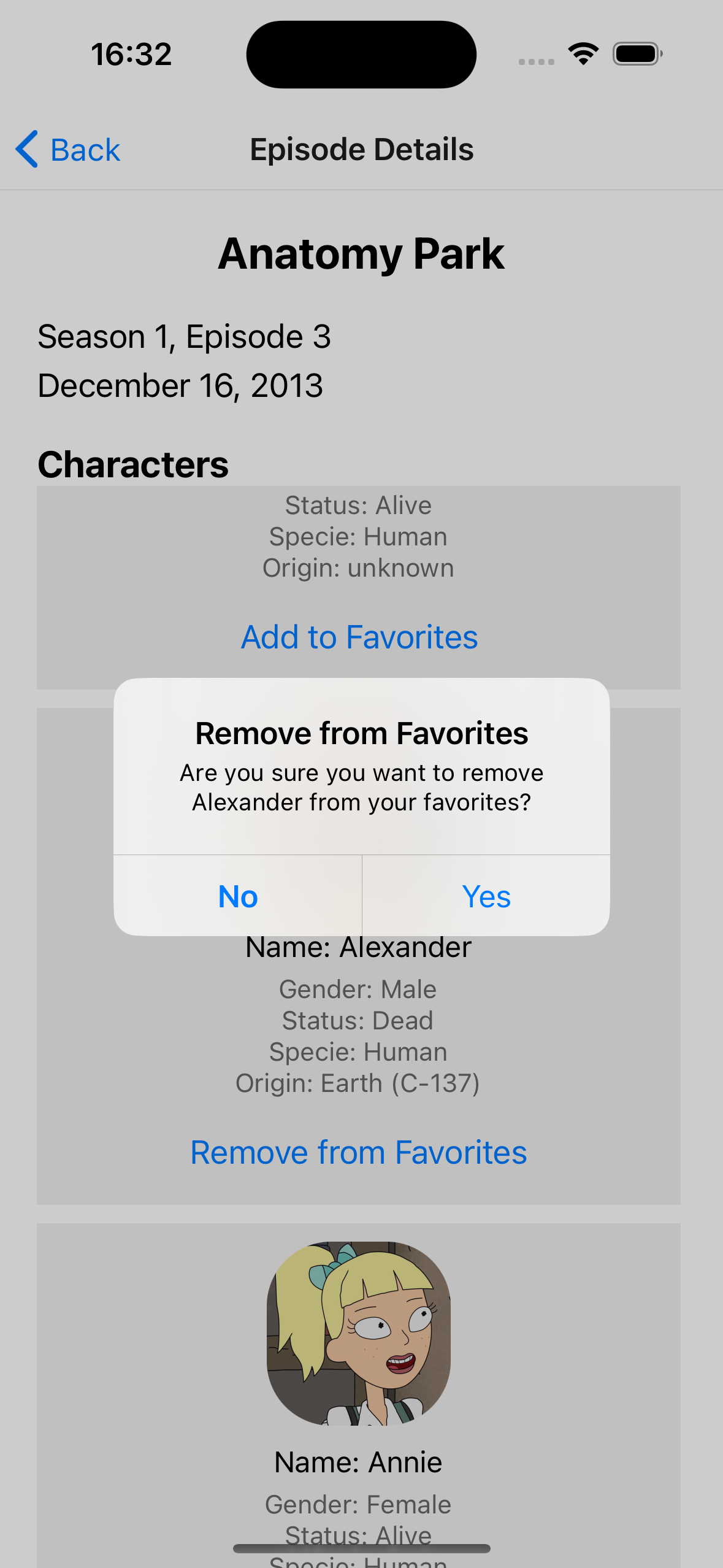This screenshot has height=1568, width=723.
Task: Tap Remove from Favorites under Alexander
Action: tap(359, 1152)
